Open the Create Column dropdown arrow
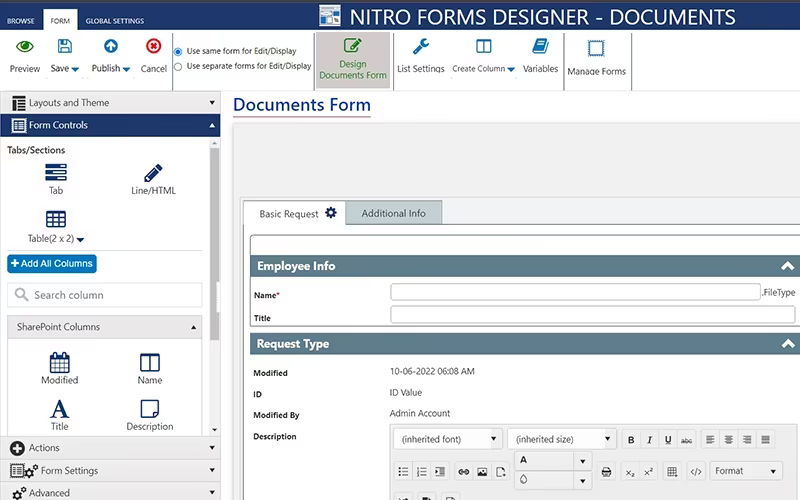 [x=511, y=69]
